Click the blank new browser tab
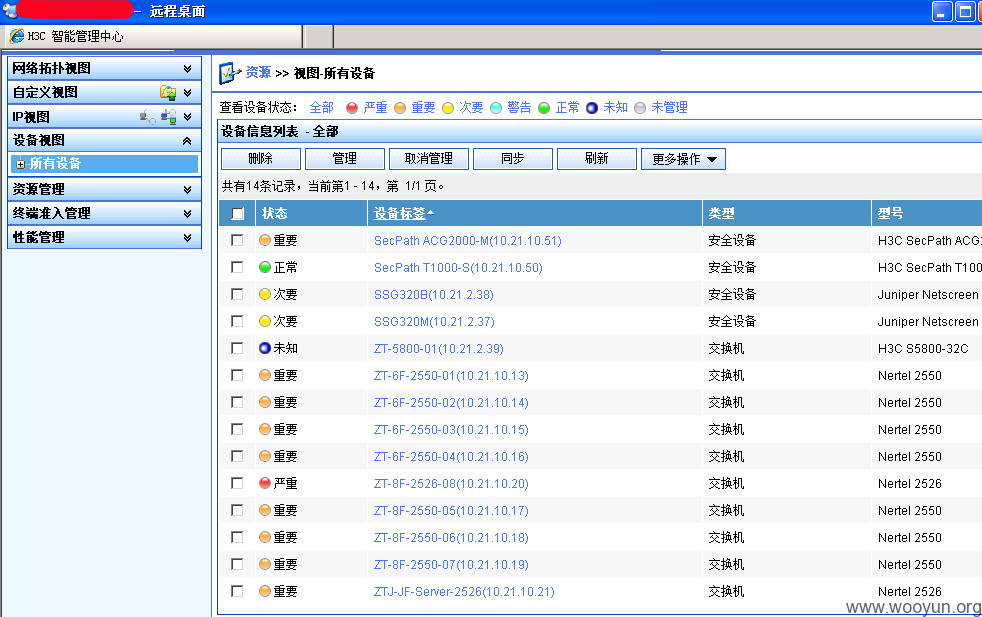This screenshot has width=982, height=617. (319, 36)
